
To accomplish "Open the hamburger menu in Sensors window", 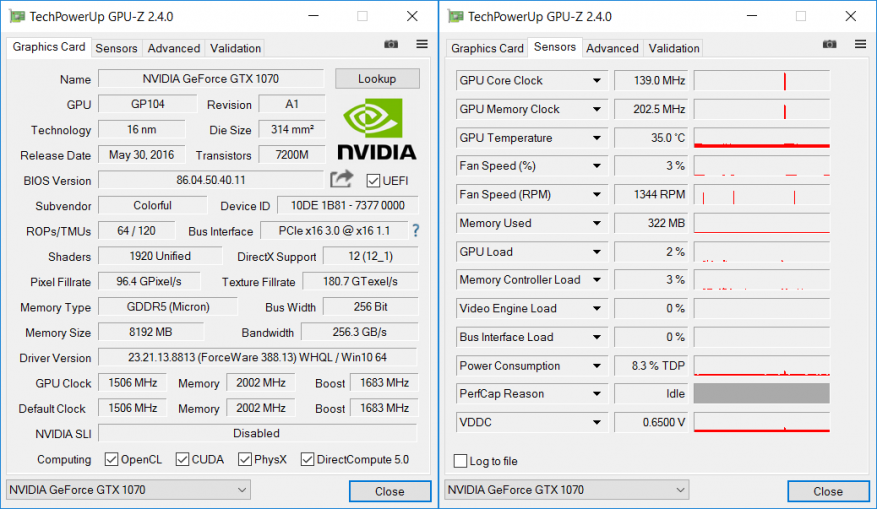I will click(x=860, y=45).
